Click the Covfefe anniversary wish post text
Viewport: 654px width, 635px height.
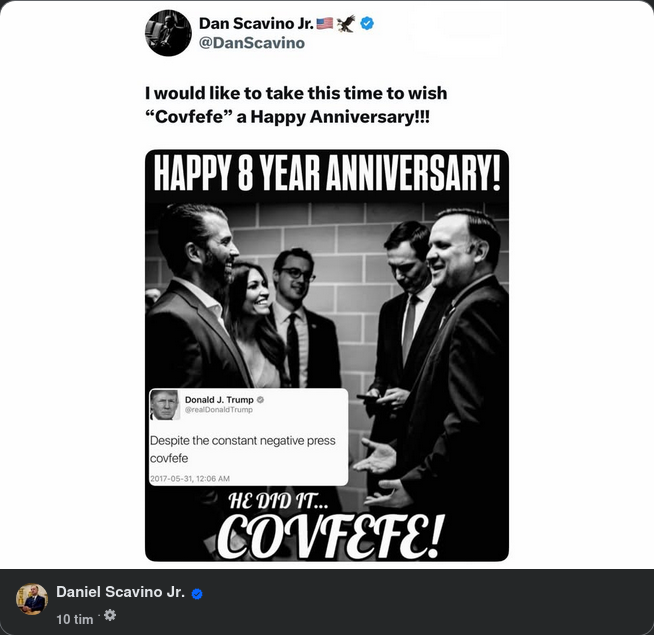[296, 105]
